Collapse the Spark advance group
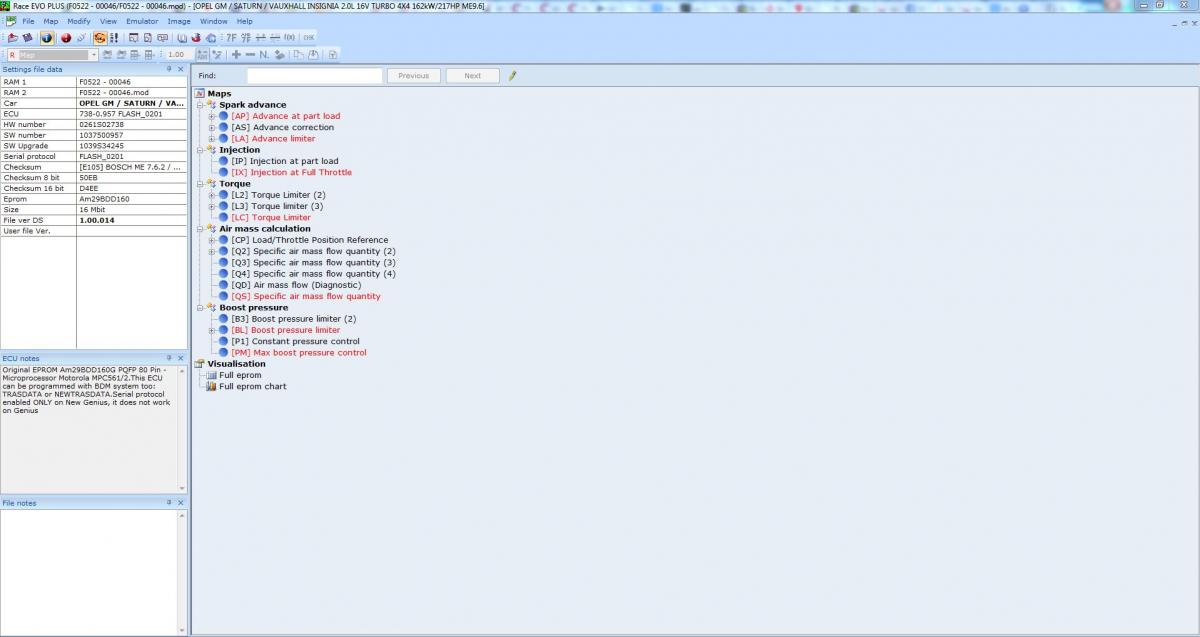The height and width of the screenshot is (637, 1200). click(x=200, y=105)
